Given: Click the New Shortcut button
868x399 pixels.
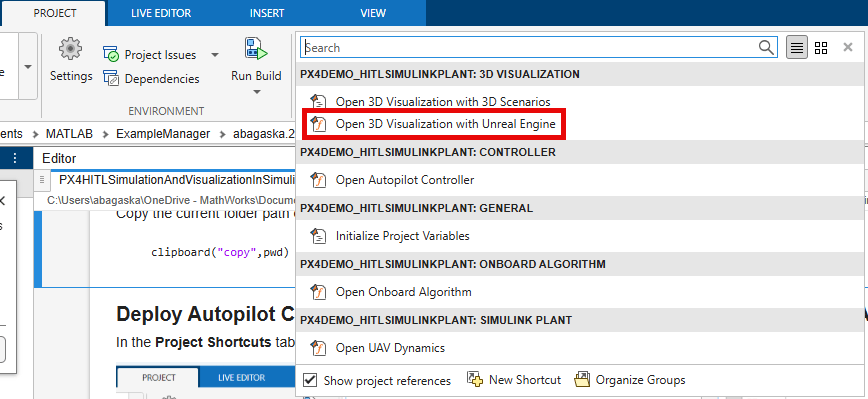Looking at the screenshot, I should click(x=514, y=380).
